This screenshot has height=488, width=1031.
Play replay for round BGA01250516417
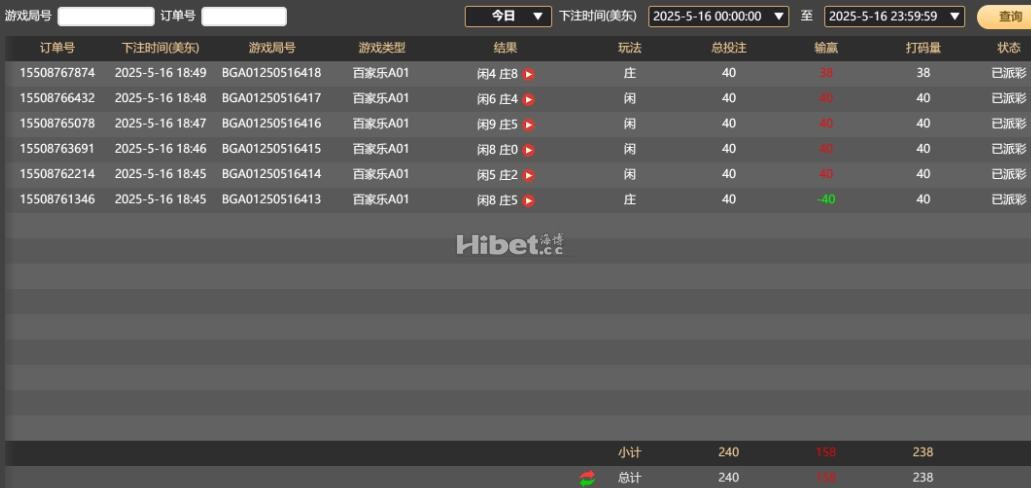[x=529, y=100]
